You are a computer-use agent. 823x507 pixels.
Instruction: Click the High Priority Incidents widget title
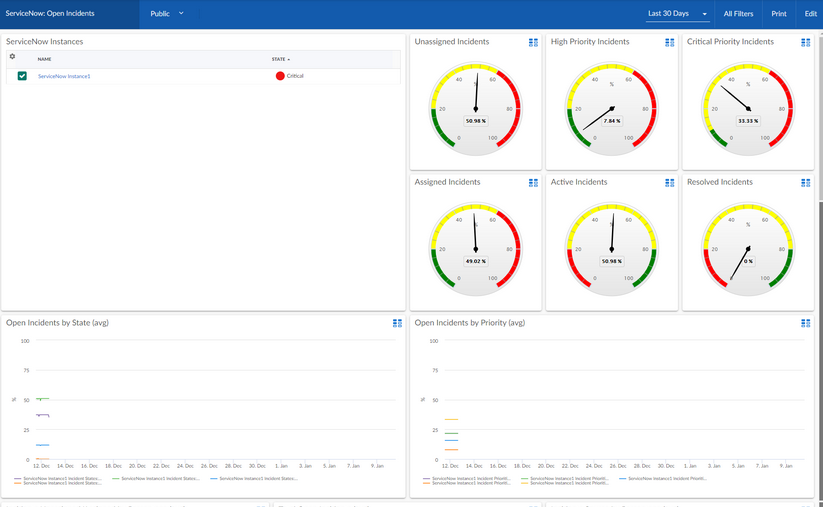(x=589, y=41)
